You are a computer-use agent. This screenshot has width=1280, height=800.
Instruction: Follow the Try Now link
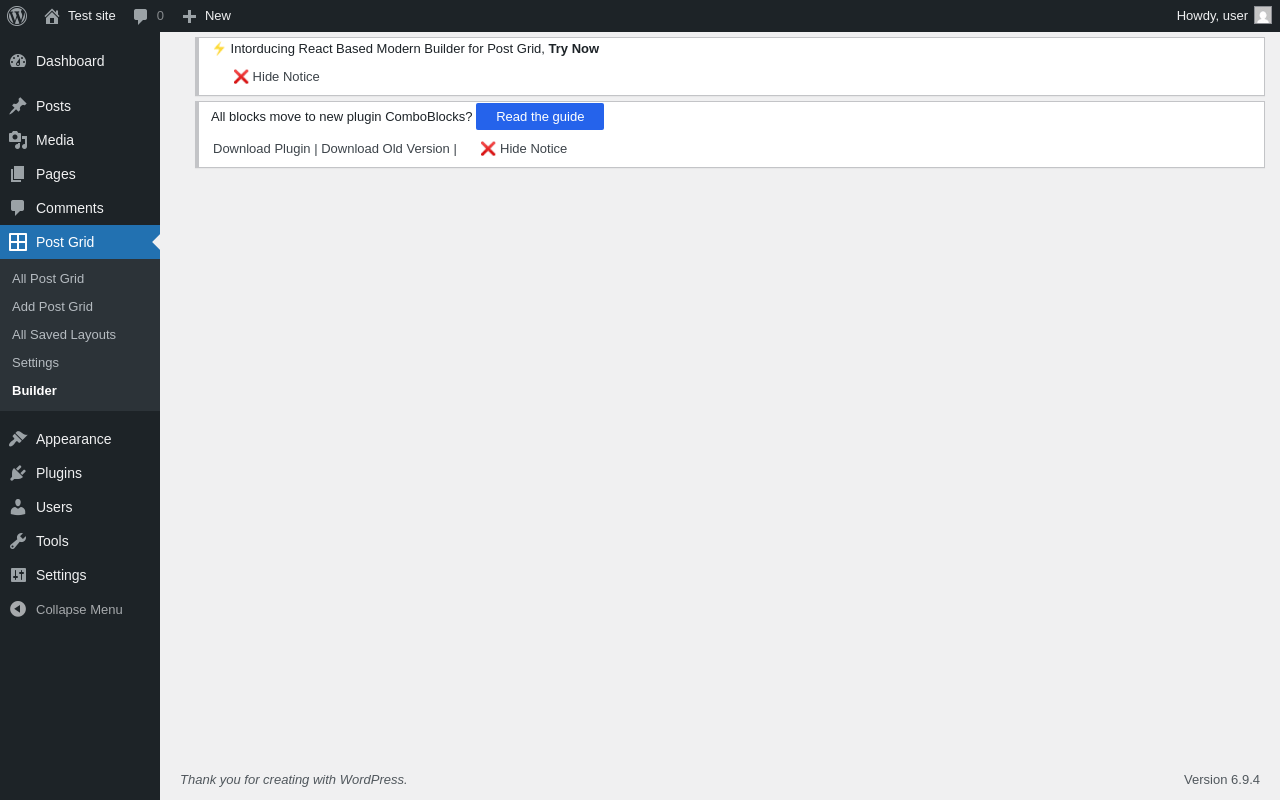[x=574, y=48]
